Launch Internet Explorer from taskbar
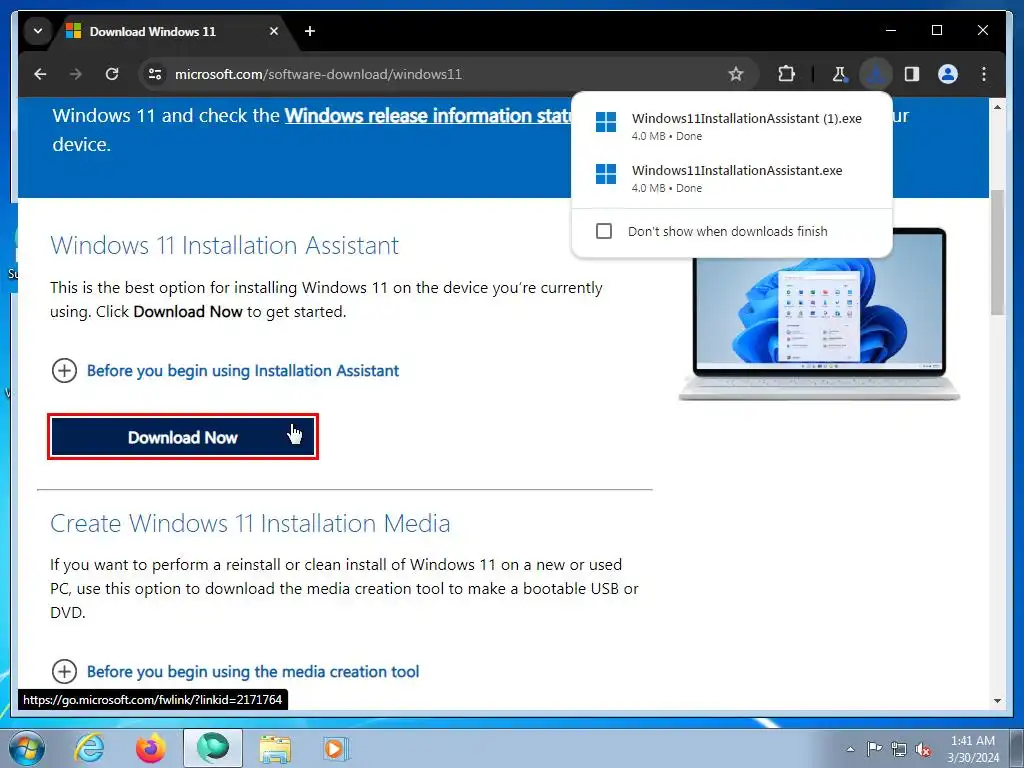Screen dimensions: 1024x768 [x=89, y=748]
